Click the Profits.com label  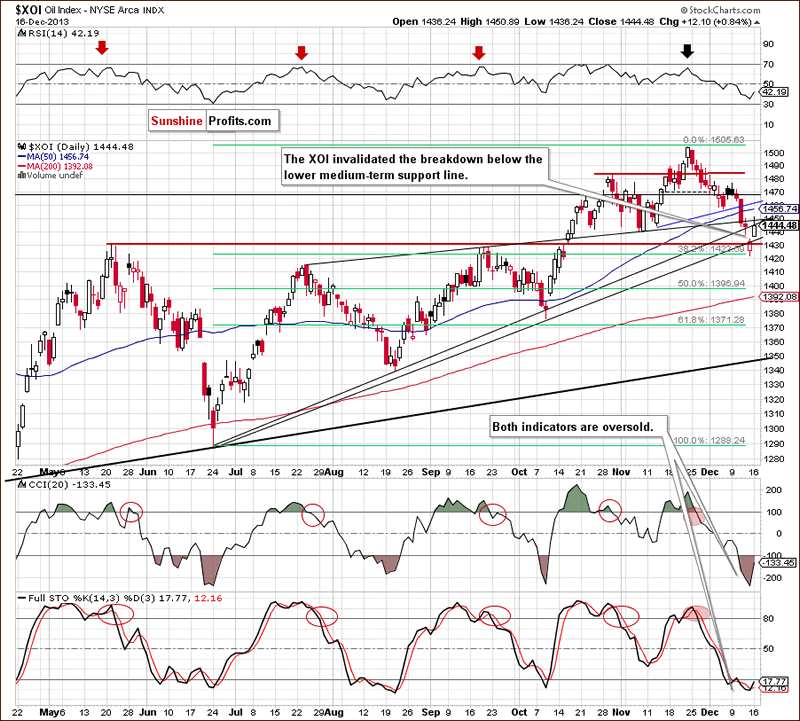tap(240, 121)
